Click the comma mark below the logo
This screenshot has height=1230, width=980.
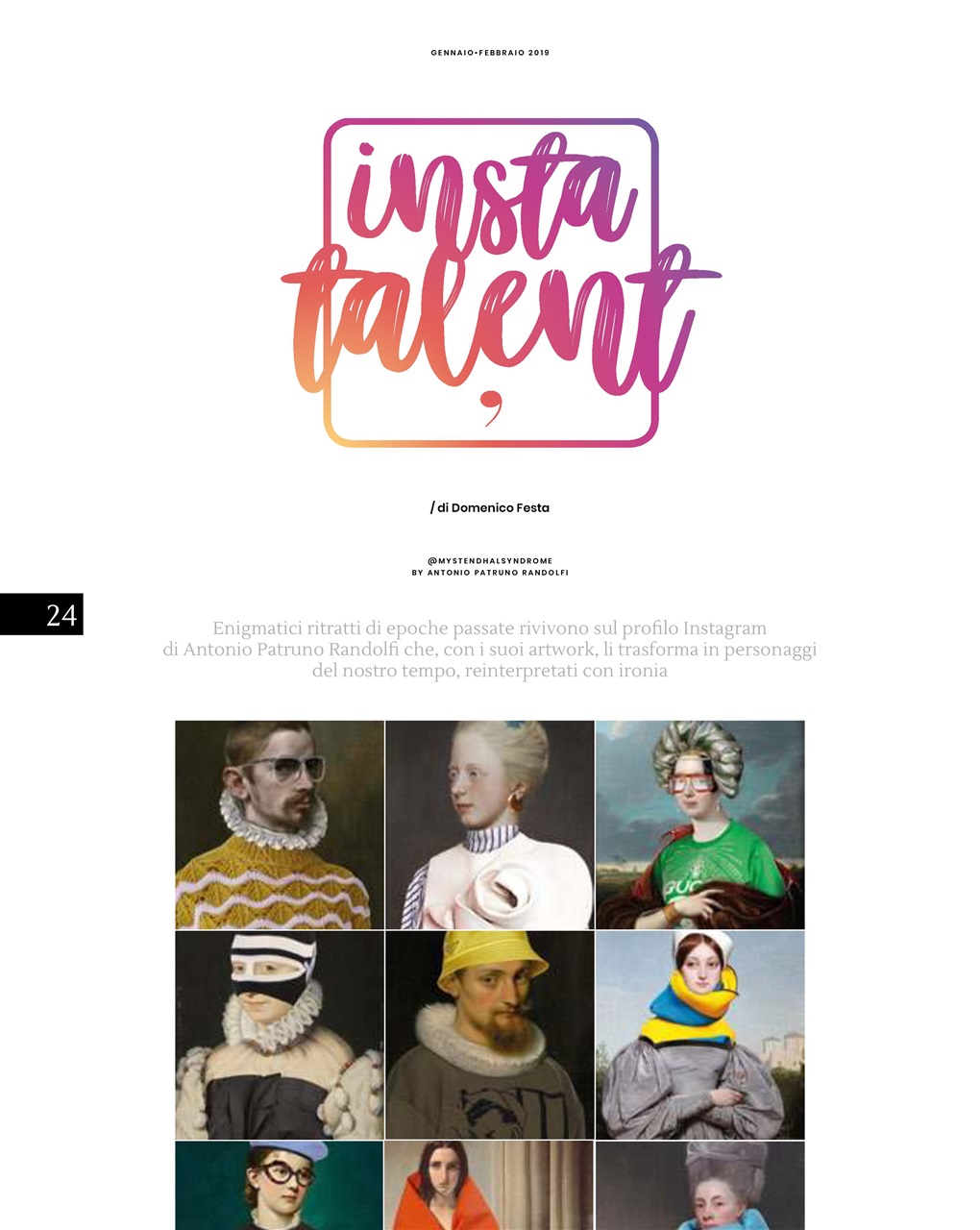[x=491, y=407]
